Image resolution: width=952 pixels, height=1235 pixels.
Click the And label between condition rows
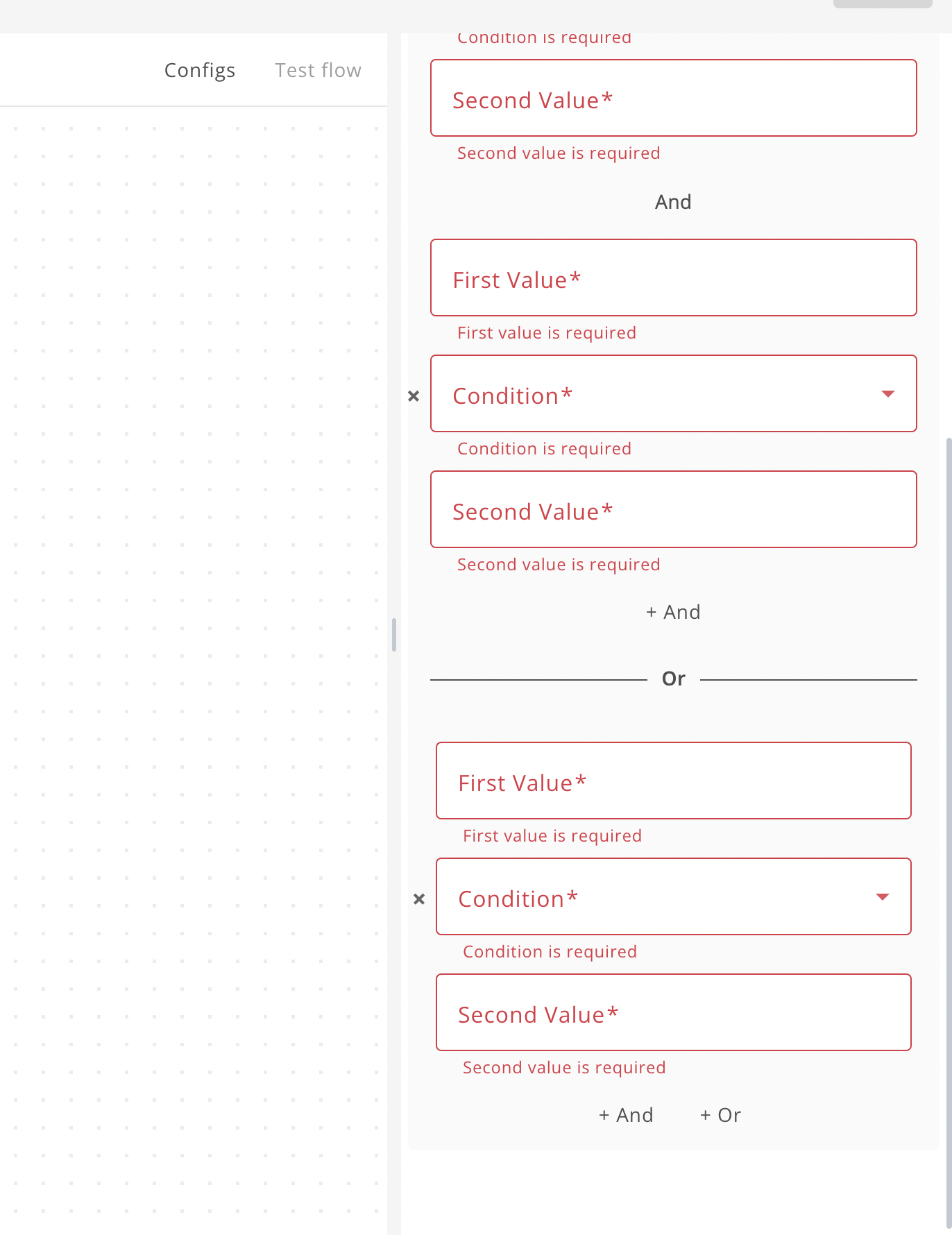(672, 201)
